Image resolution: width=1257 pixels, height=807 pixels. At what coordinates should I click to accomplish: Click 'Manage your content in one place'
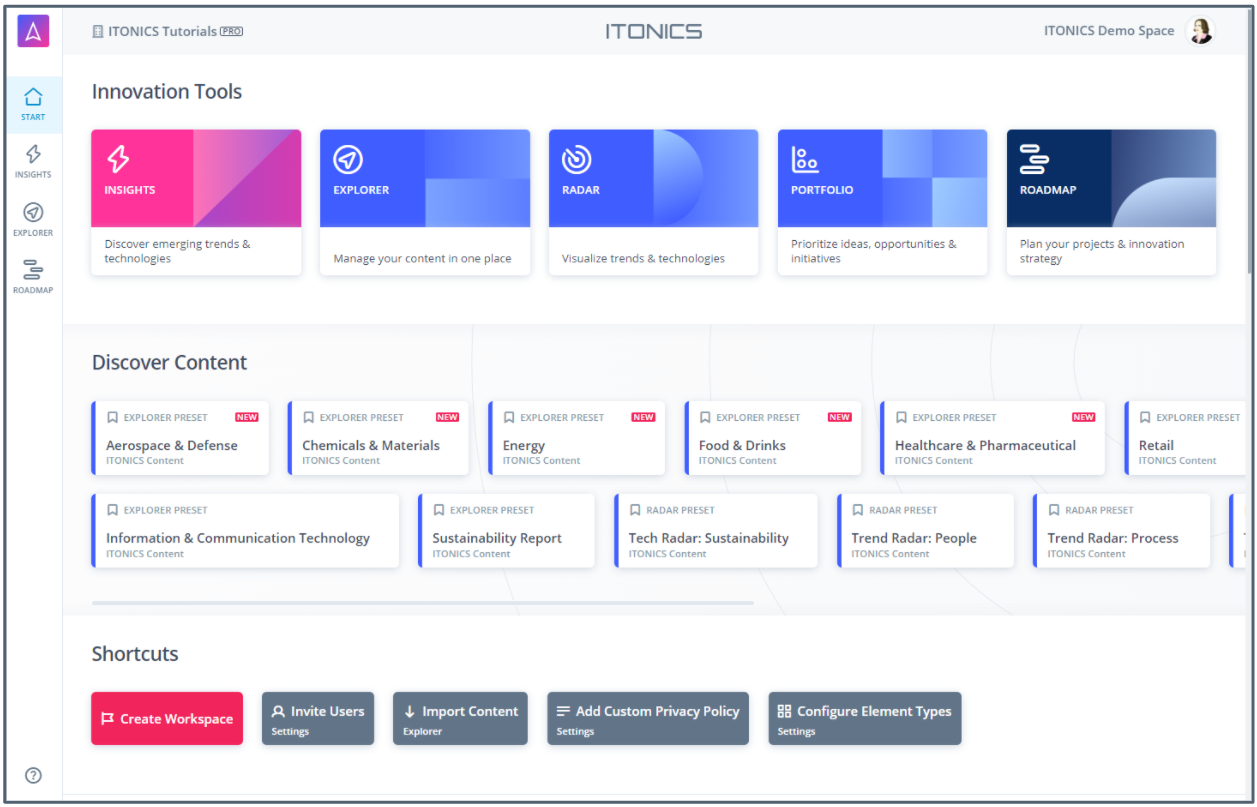(422, 259)
